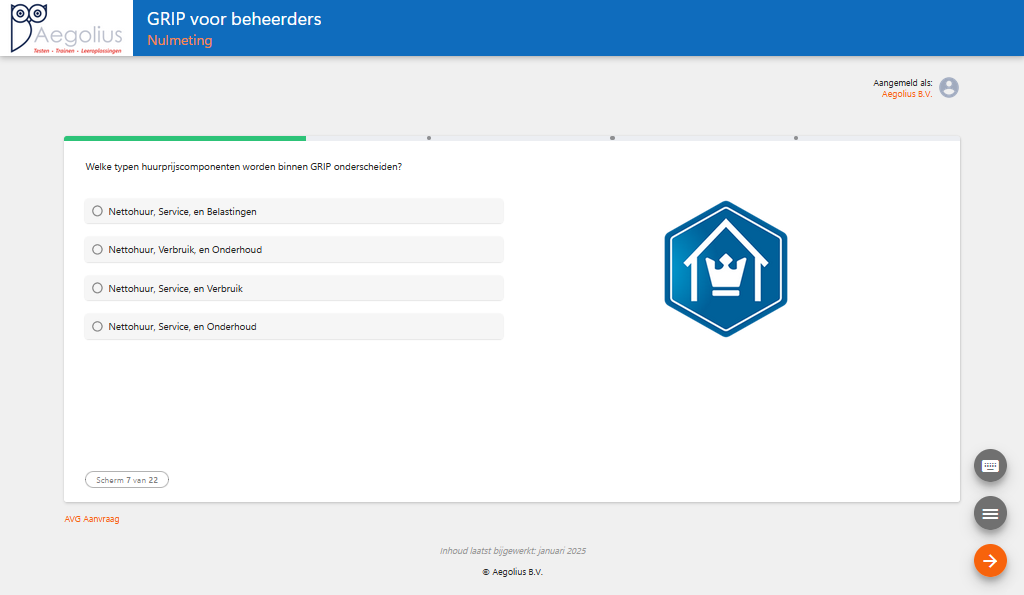
Task: Pick 'Nettohuur, Service, en Verbruik' option
Action: pyautogui.click(x=98, y=288)
